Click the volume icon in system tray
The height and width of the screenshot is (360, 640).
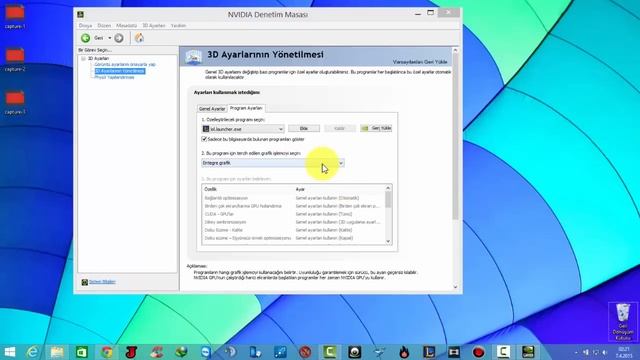pyautogui.click(x=605, y=352)
